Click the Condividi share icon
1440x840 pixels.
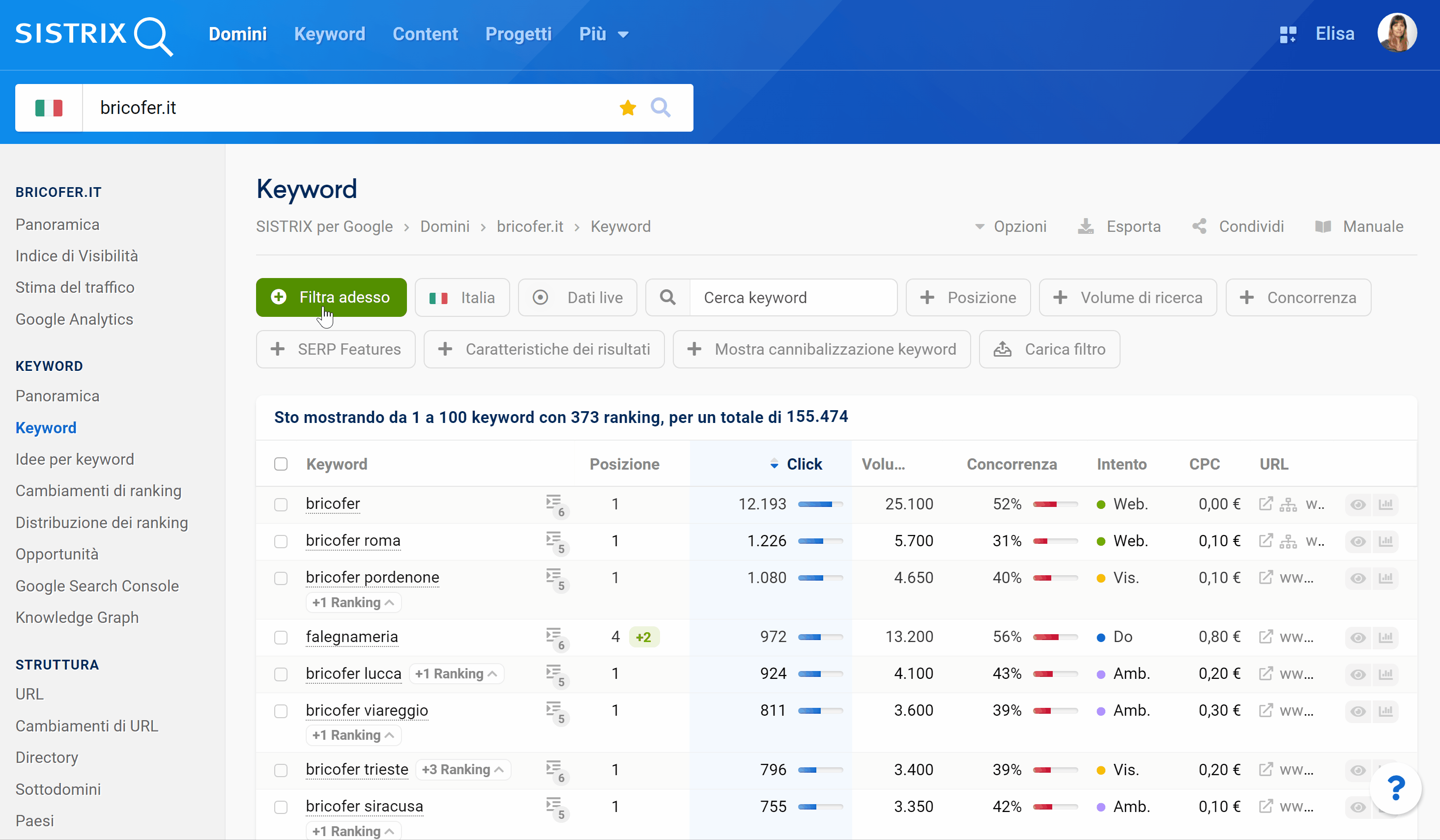[x=1200, y=227]
